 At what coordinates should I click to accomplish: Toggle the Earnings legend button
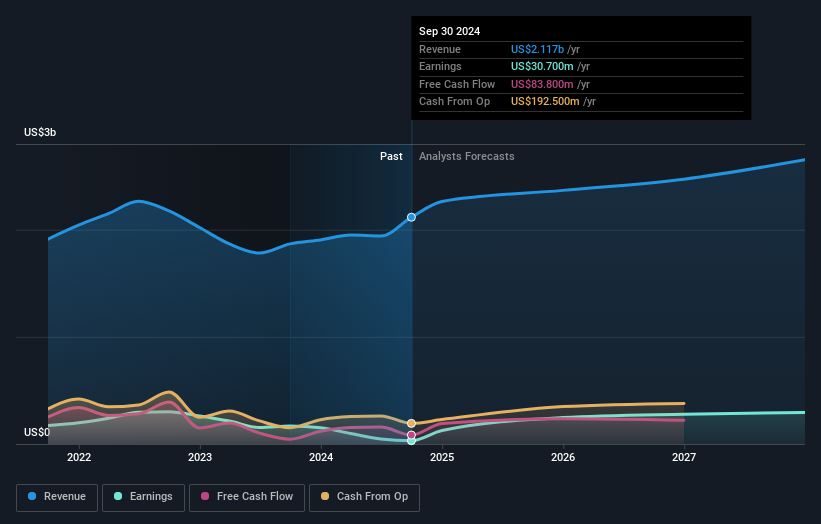click(143, 497)
